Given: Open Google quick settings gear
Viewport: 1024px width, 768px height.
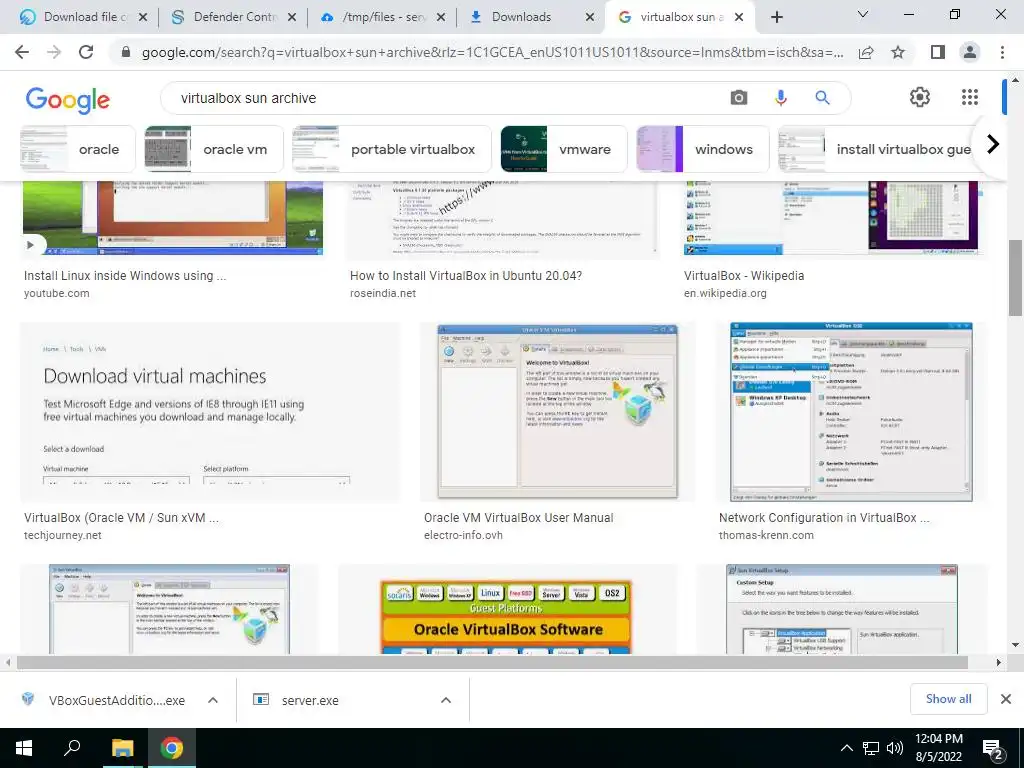Looking at the screenshot, I should (x=920, y=97).
